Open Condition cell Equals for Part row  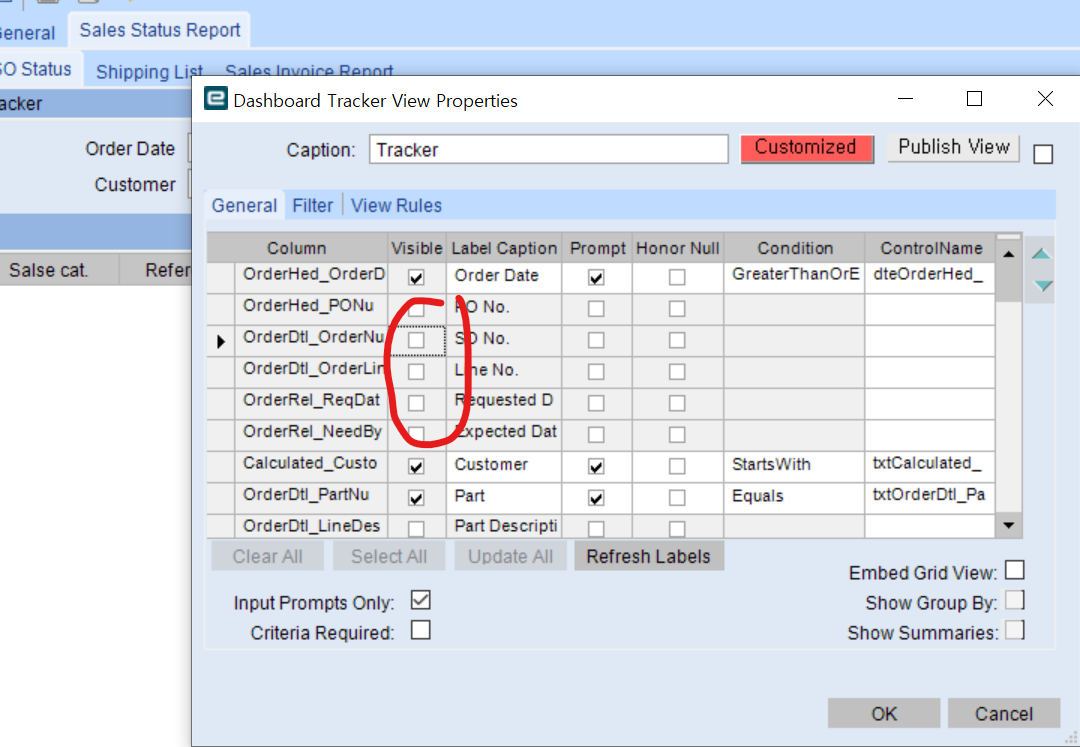tap(795, 498)
